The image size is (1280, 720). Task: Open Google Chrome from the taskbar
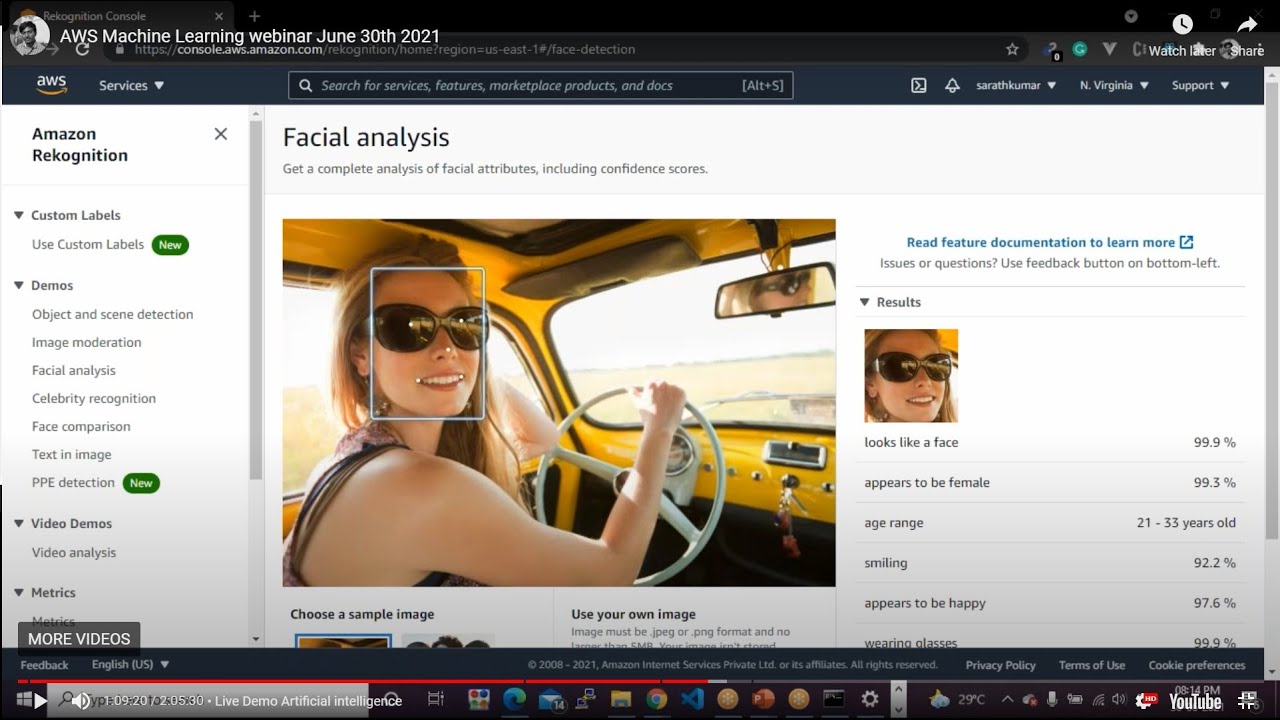tap(656, 699)
